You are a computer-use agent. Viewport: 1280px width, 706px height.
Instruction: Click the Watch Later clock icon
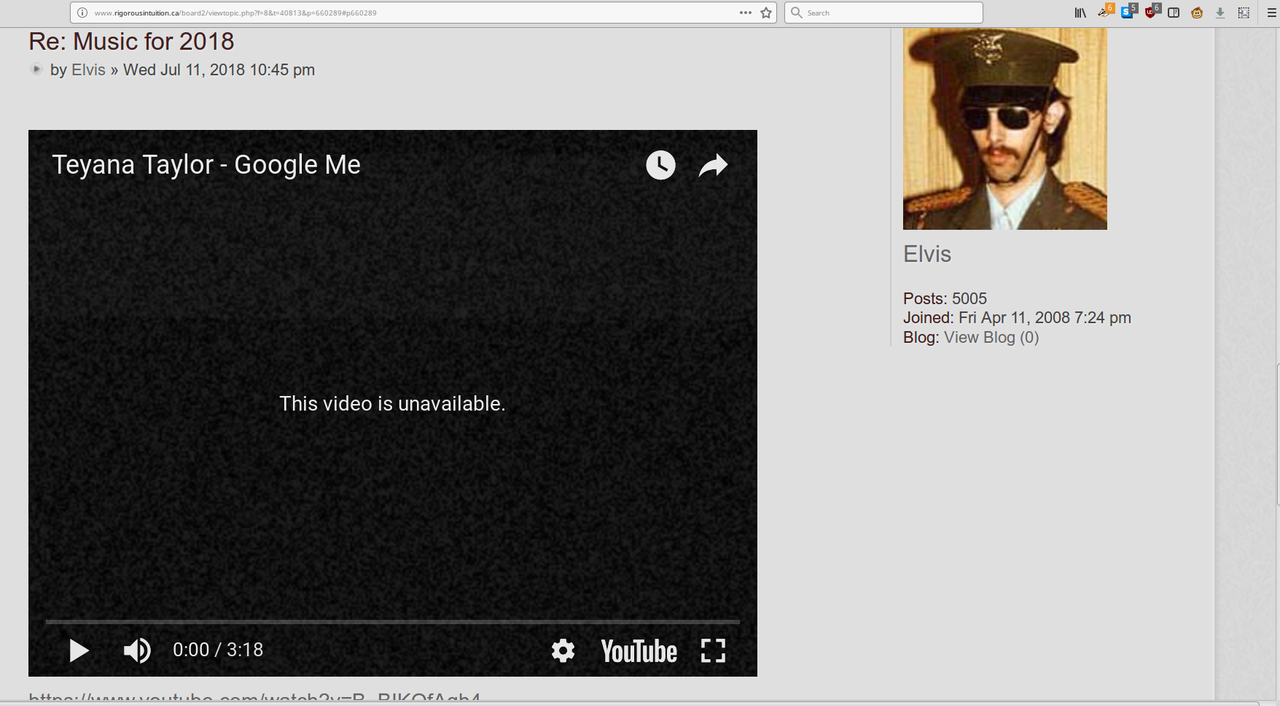pyautogui.click(x=660, y=165)
